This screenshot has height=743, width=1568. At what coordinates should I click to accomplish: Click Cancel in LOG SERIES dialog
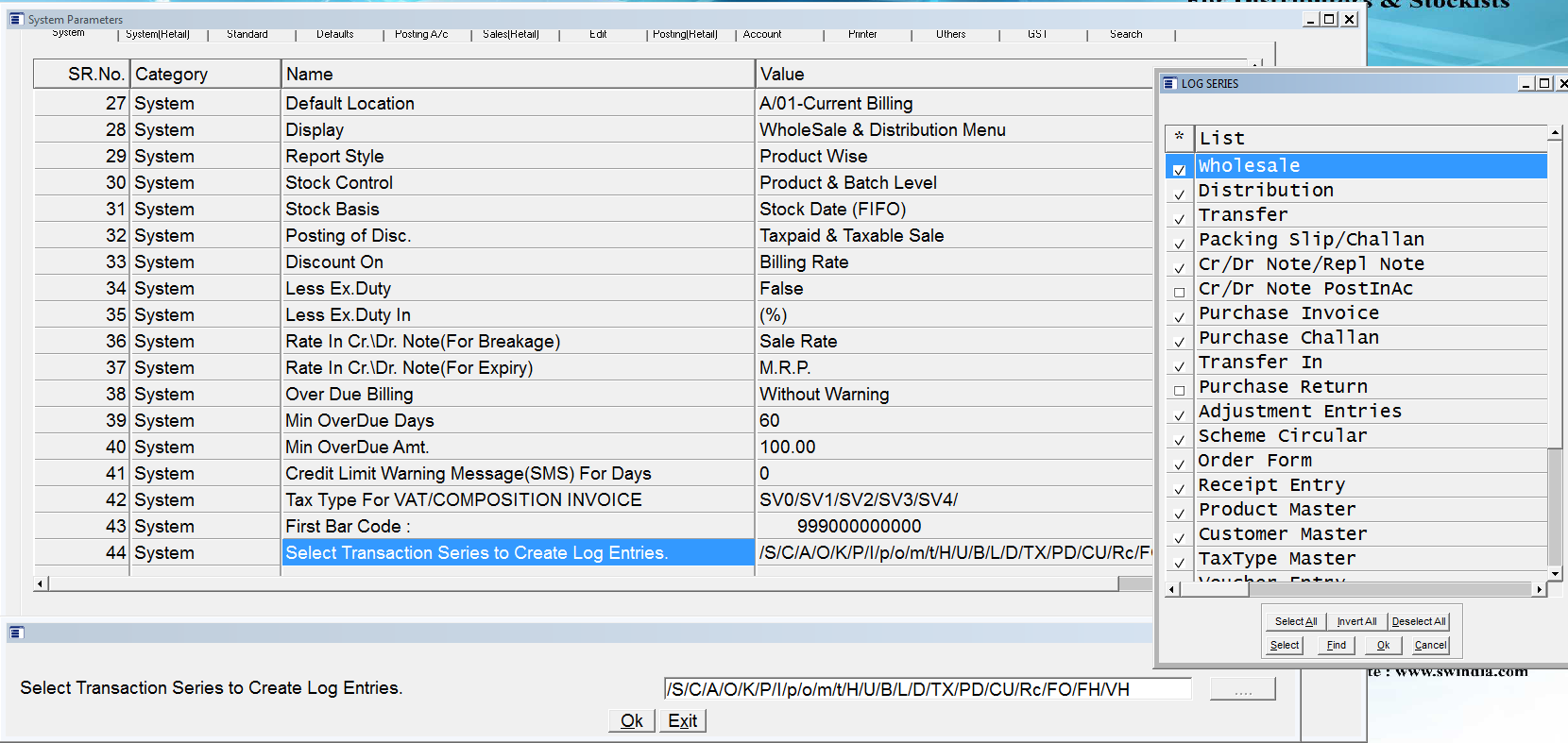pyautogui.click(x=1430, y=645)
